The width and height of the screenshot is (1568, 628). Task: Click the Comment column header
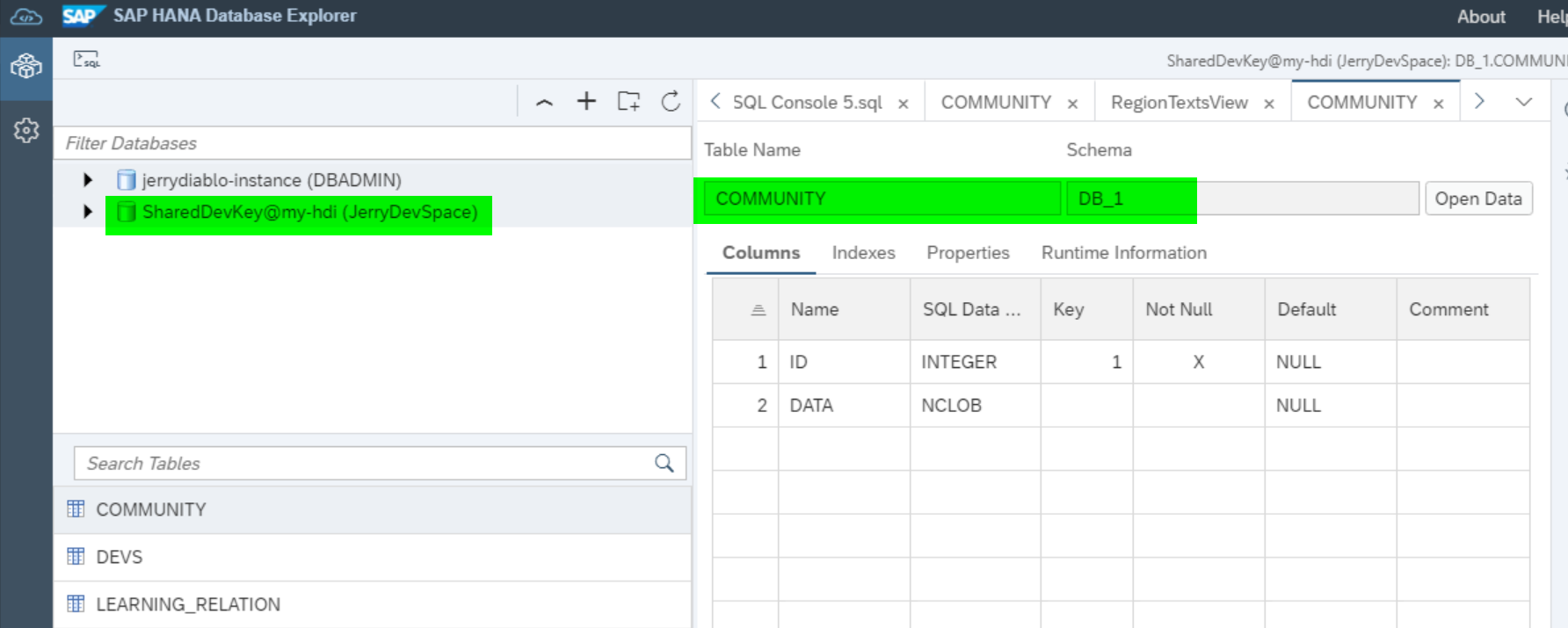[x=1463, y=309]
